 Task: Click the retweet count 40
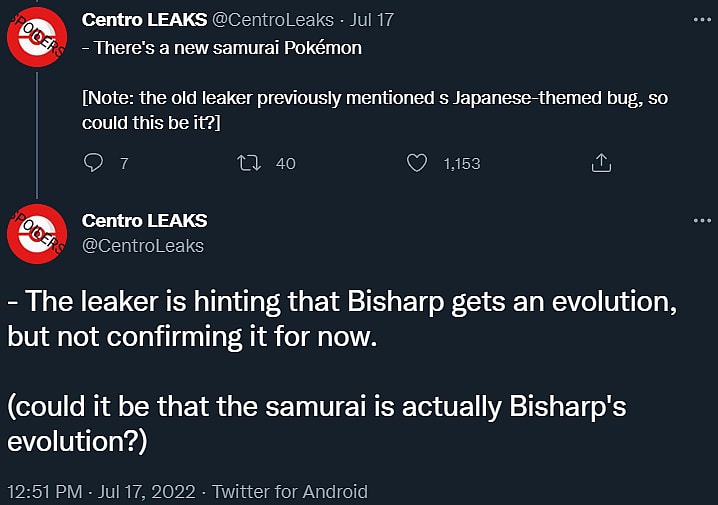click(x=285, y=163)
